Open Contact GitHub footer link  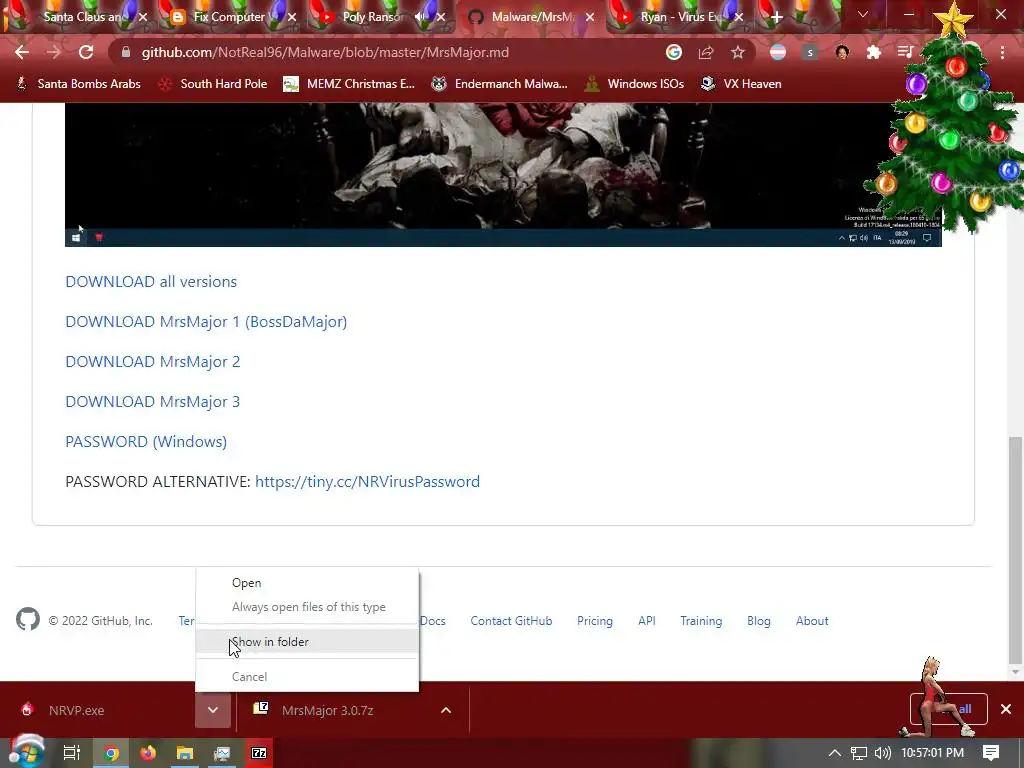(x=511, y=621)
